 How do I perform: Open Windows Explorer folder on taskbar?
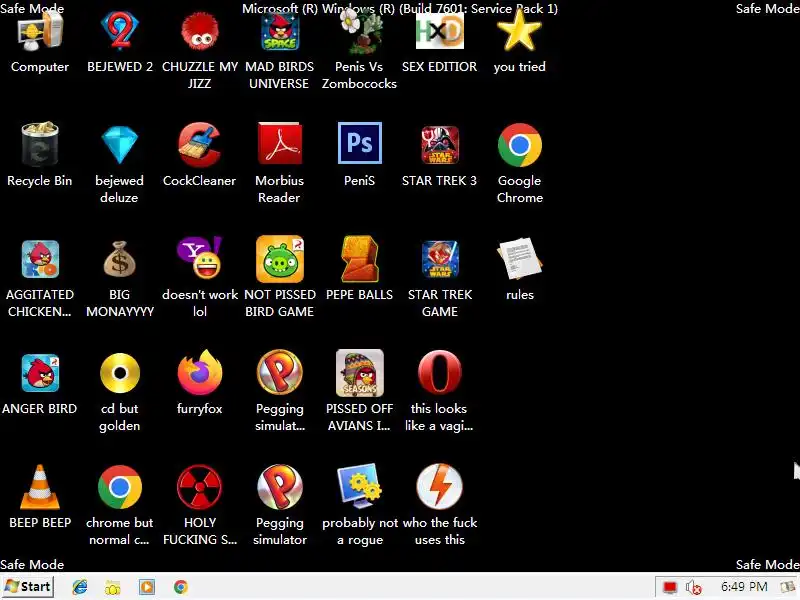(x=113, y=587)
